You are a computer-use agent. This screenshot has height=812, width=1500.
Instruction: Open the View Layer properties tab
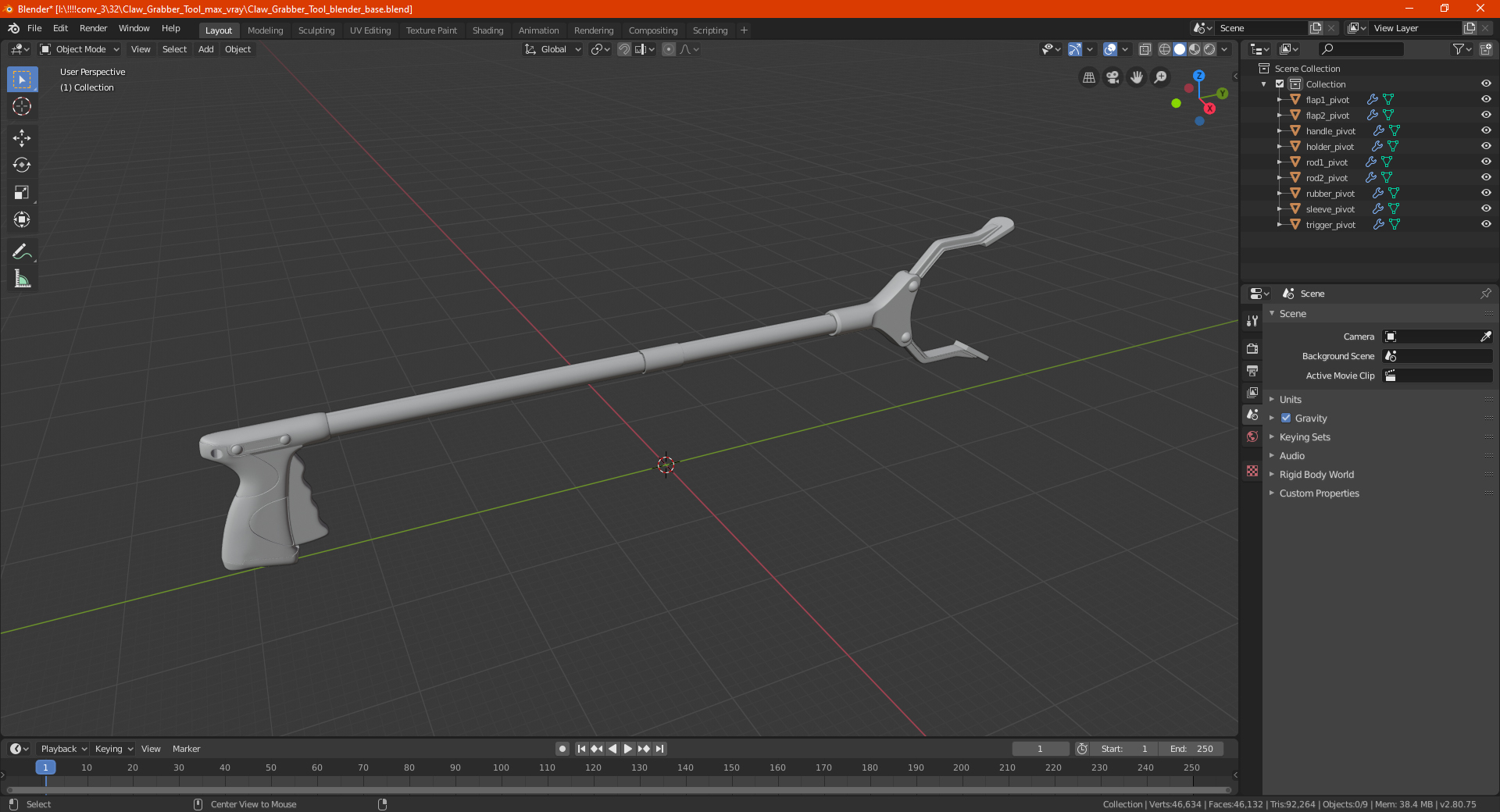point(1252,392)
